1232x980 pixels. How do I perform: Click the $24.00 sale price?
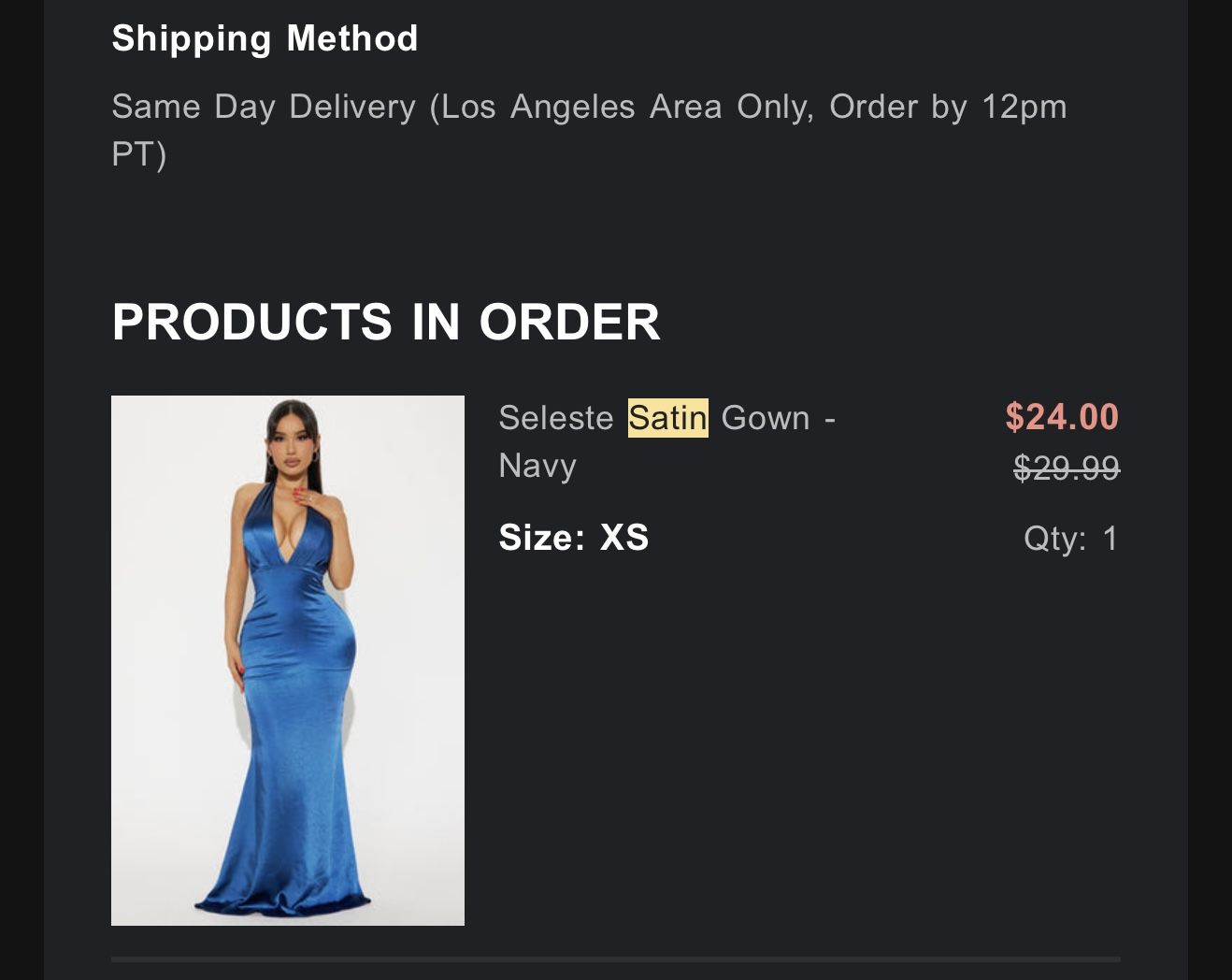(1061, 417)
